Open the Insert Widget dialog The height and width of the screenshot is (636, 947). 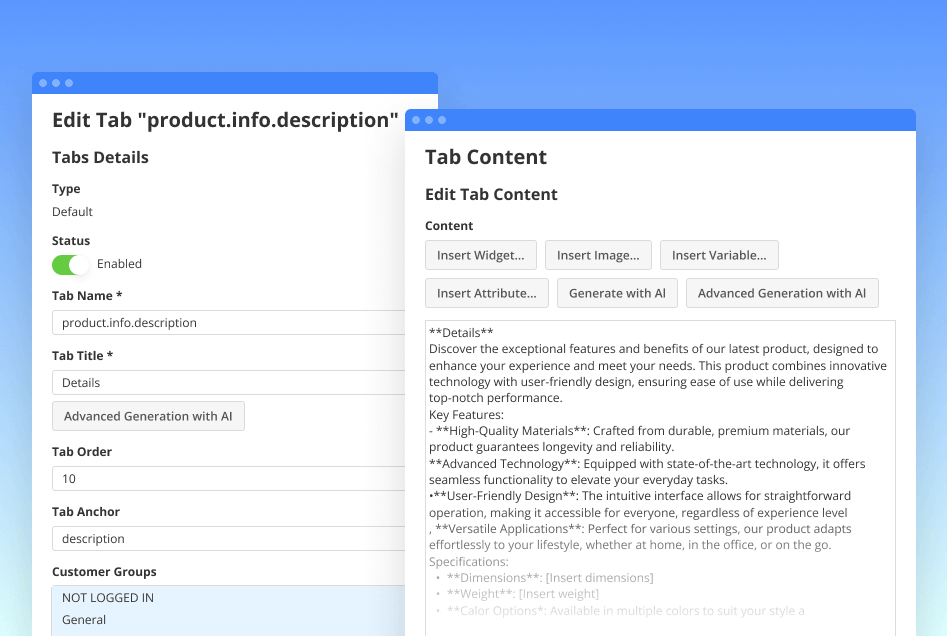480,255
